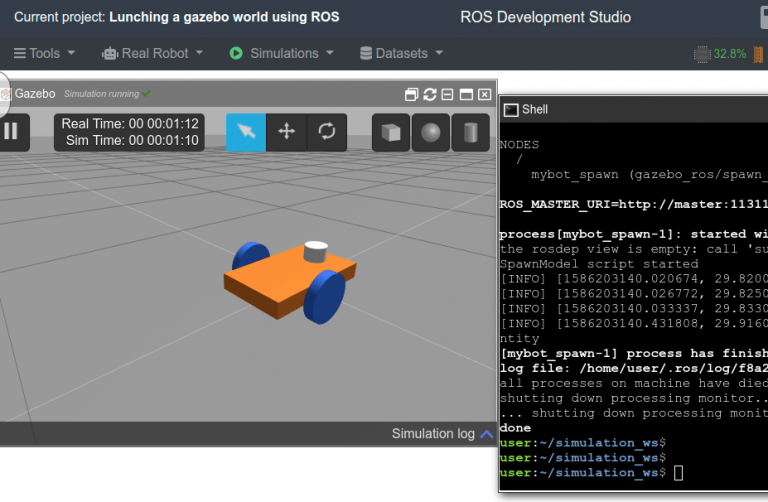Click the CPU chip usage icon
768x502 pixels.
click(x=702, y=54)
